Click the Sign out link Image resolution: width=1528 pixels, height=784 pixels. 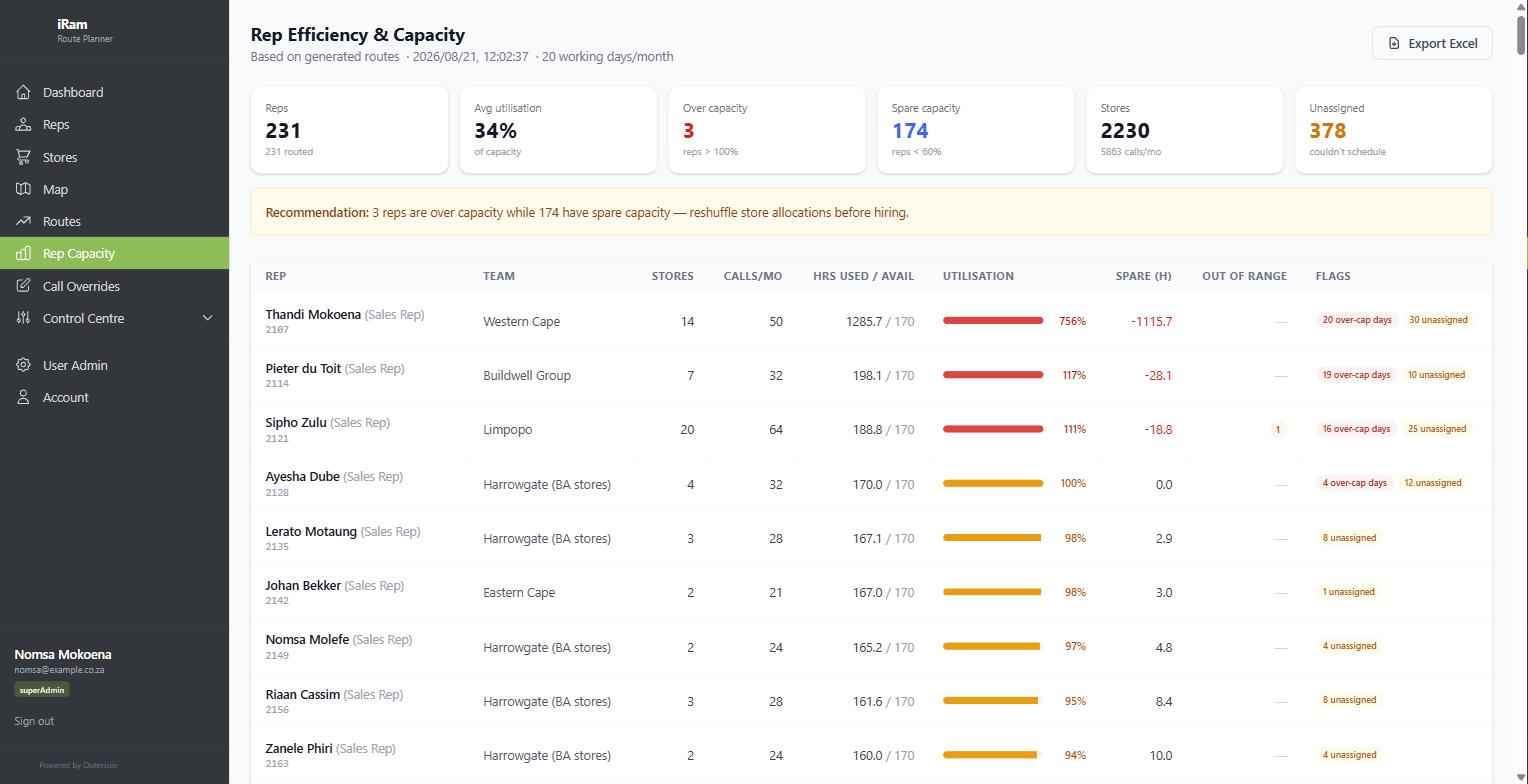click(34, 721)
